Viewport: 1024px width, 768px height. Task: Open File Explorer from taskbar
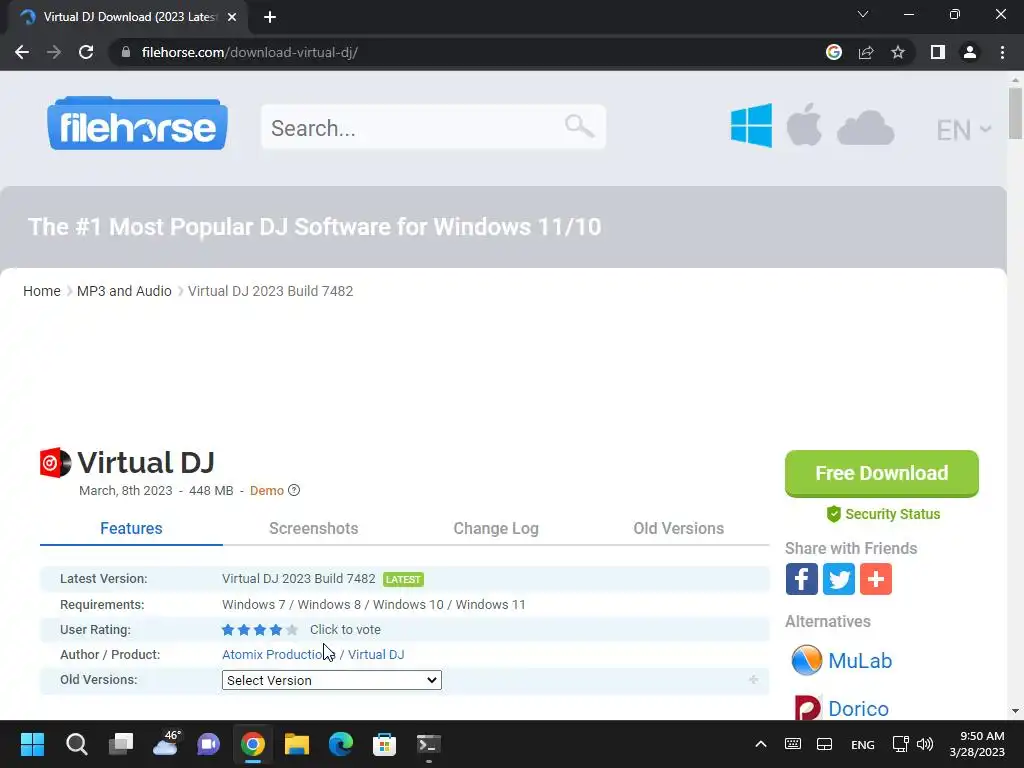click(296, 744)
